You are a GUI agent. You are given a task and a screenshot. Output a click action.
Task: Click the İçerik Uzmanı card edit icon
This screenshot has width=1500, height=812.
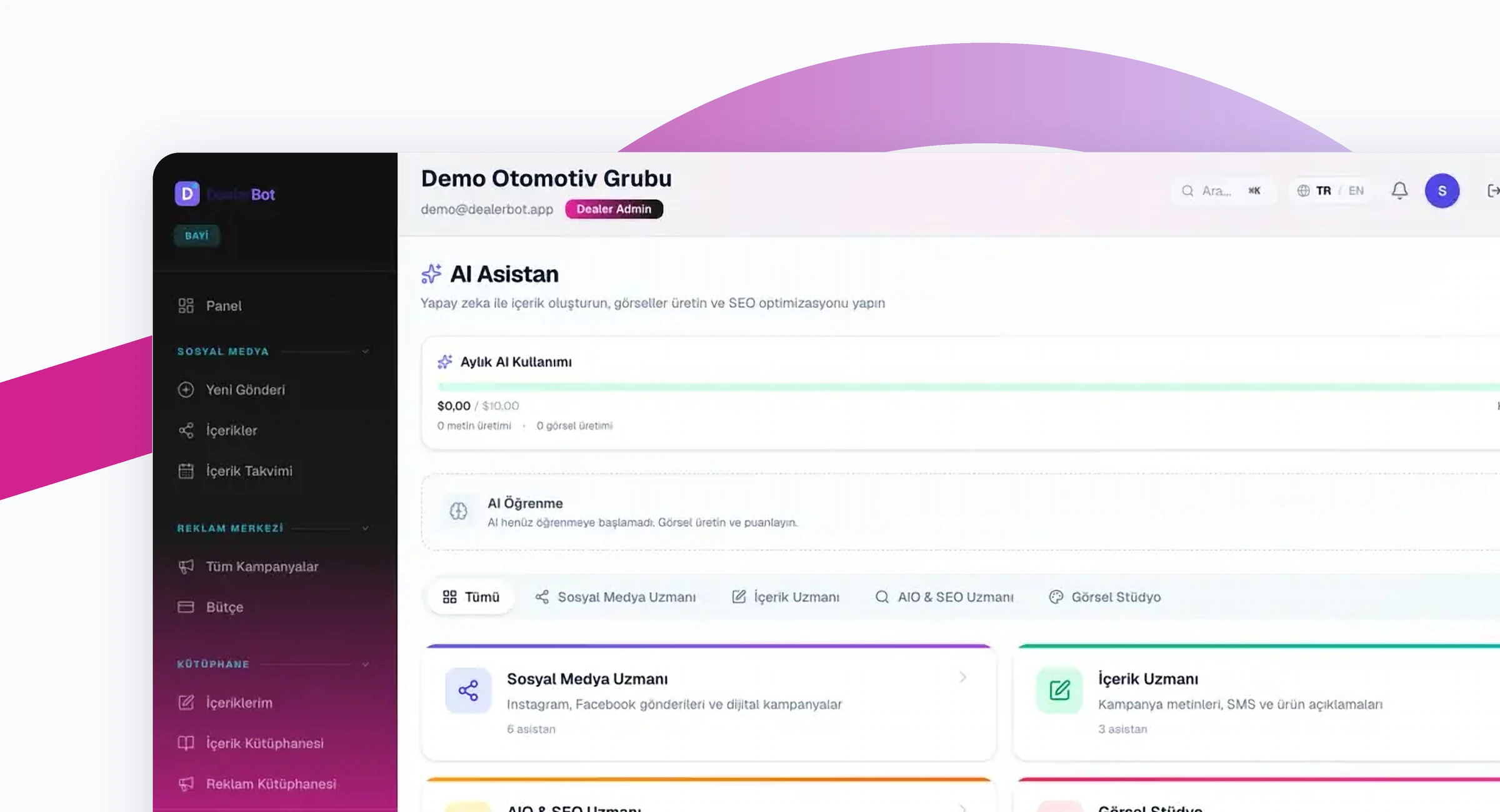click(x=1059, y=690)
